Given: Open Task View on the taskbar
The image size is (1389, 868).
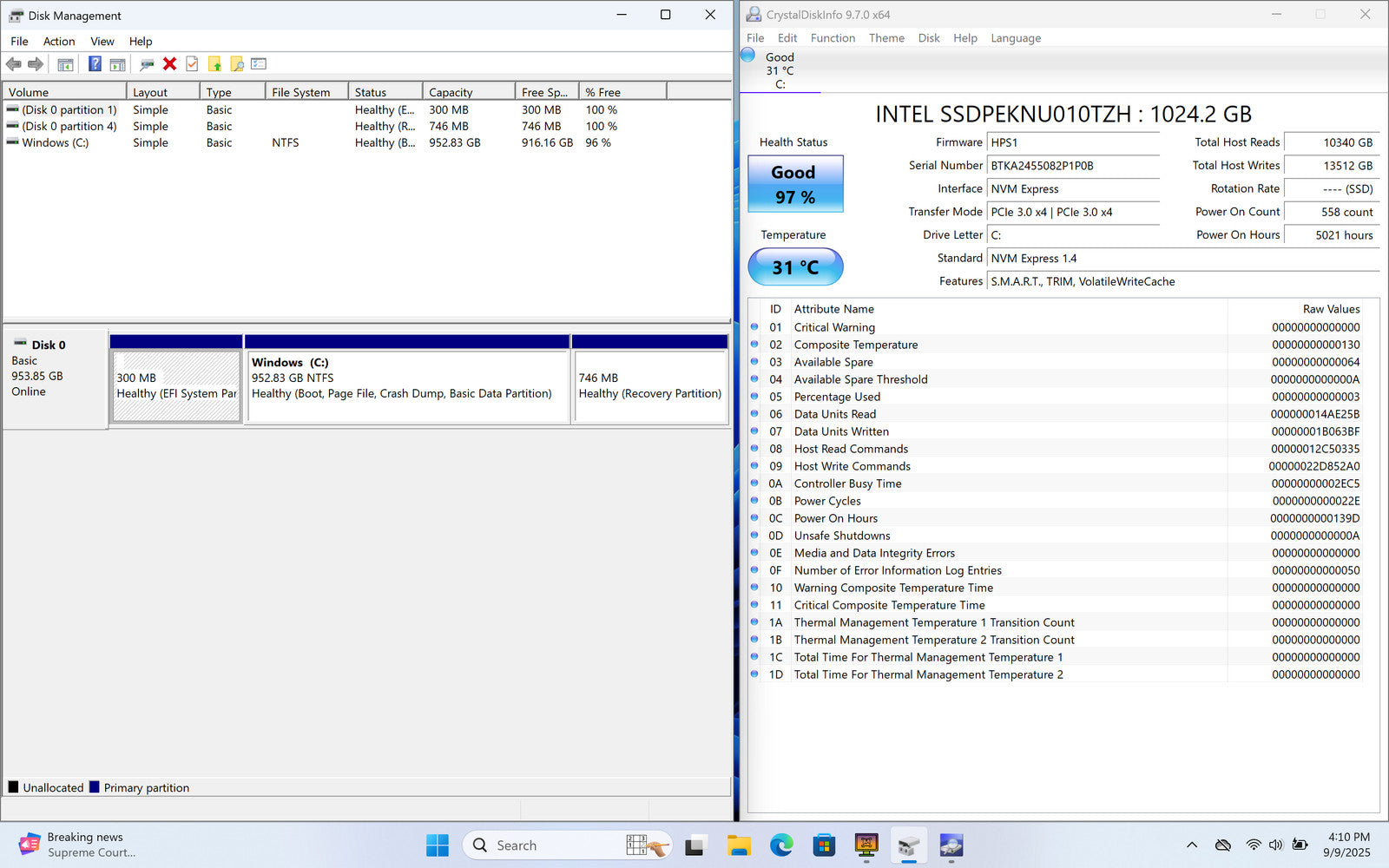Looking at the screenshot, I should (694, 845).
